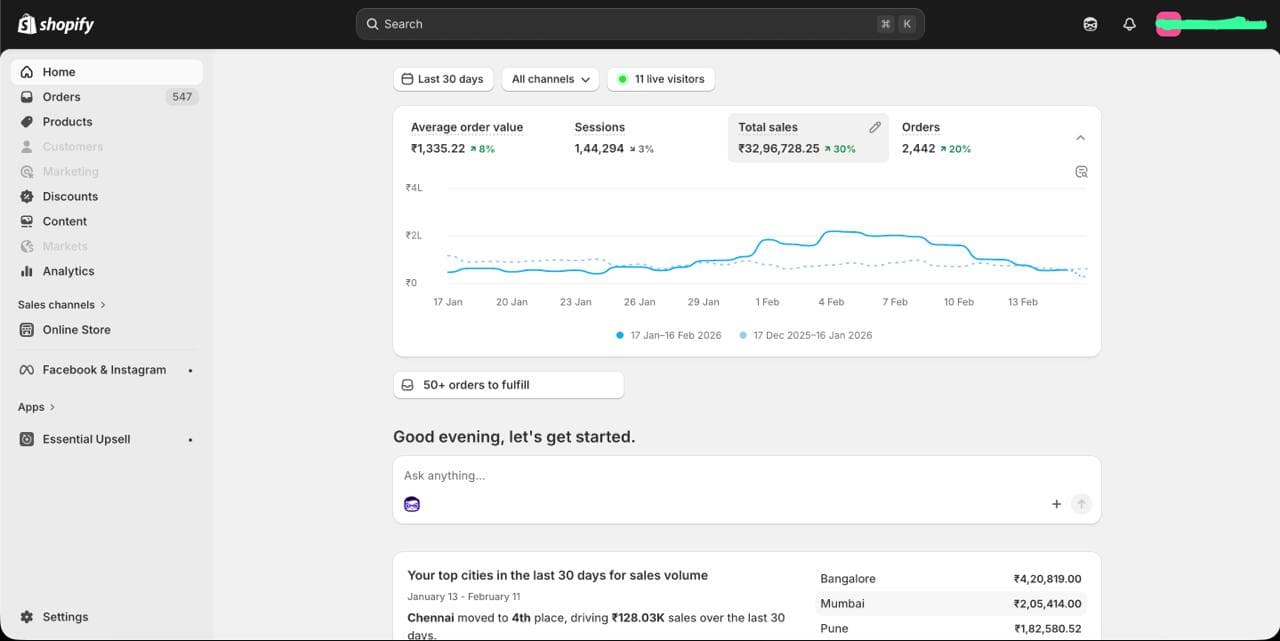Toggle comparison period 17 Dec 2025–16 Jan 2026 legend

click(x=805, y=335)
